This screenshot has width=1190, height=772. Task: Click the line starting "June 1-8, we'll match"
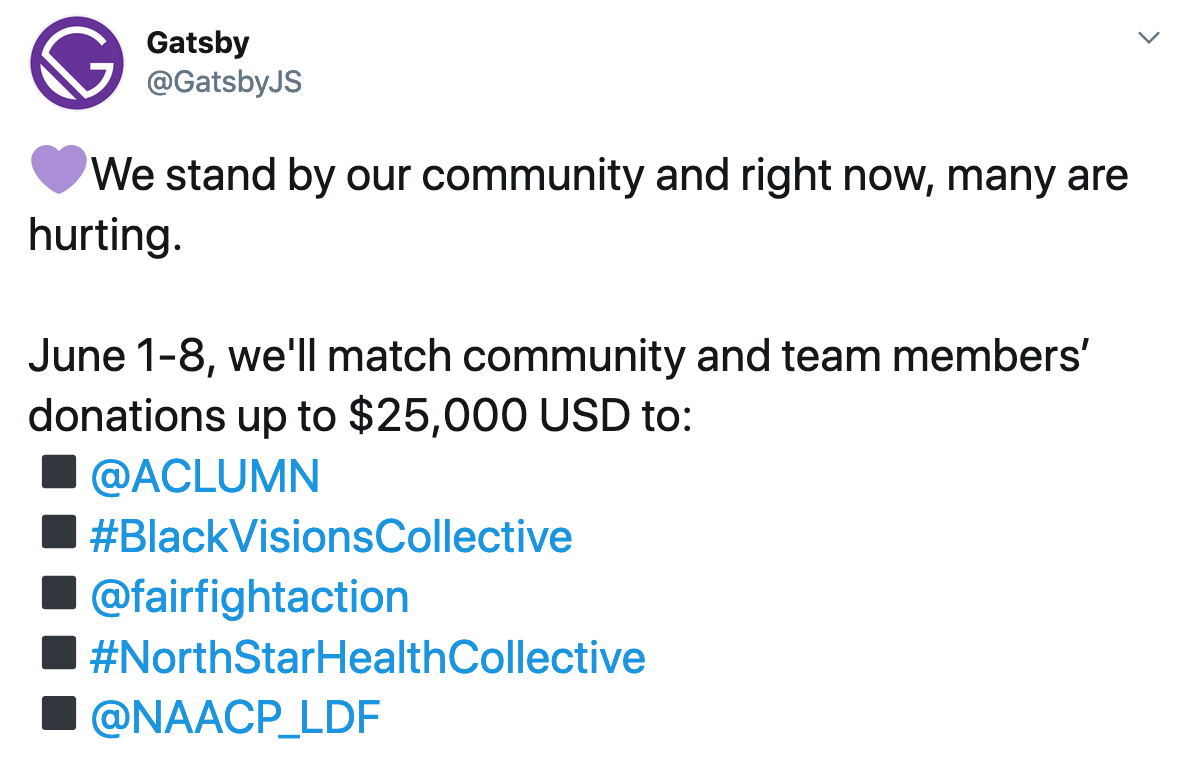[x=559, y=356]
